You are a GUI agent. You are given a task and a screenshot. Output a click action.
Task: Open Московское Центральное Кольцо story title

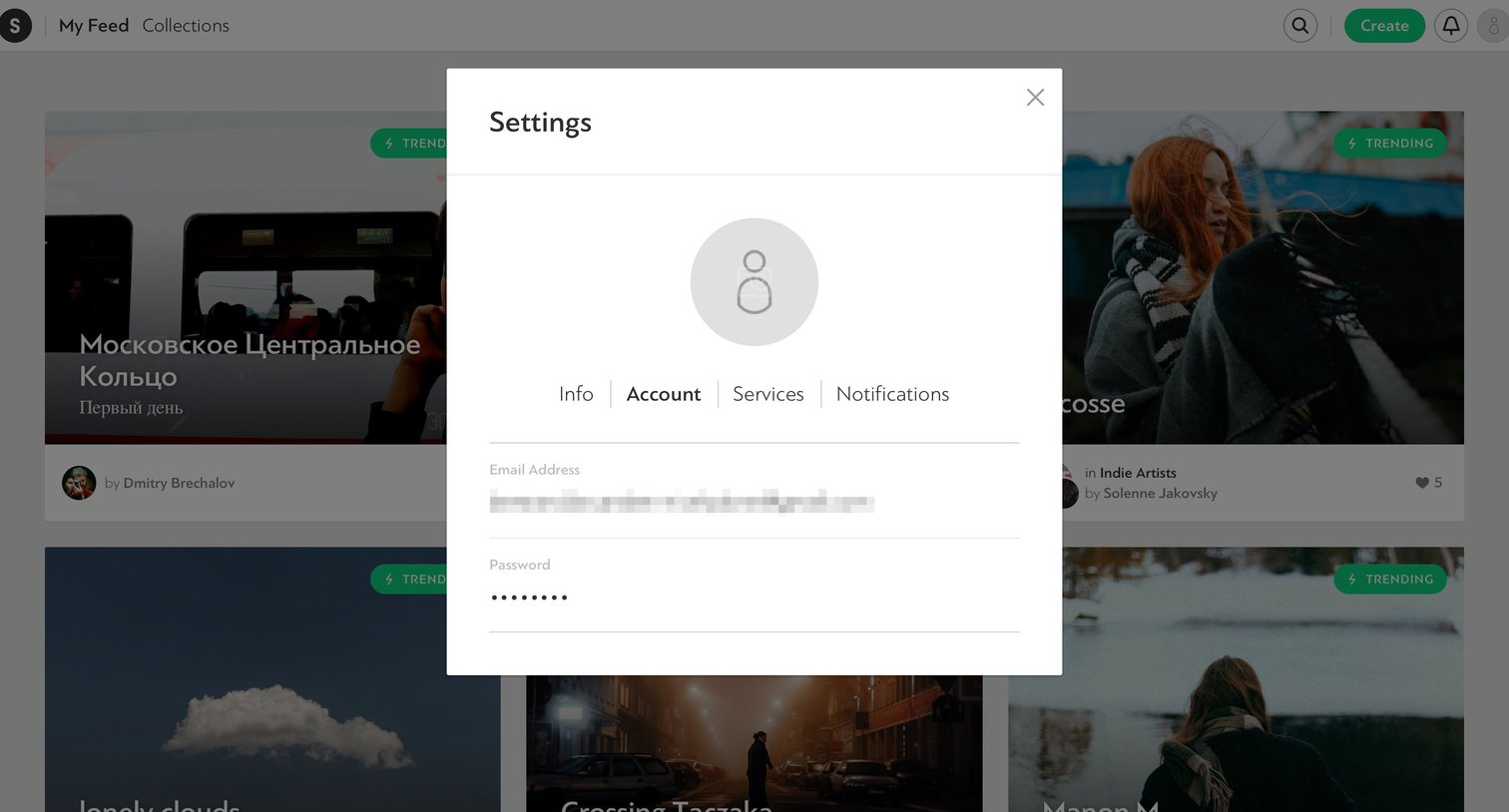point(250,360)
